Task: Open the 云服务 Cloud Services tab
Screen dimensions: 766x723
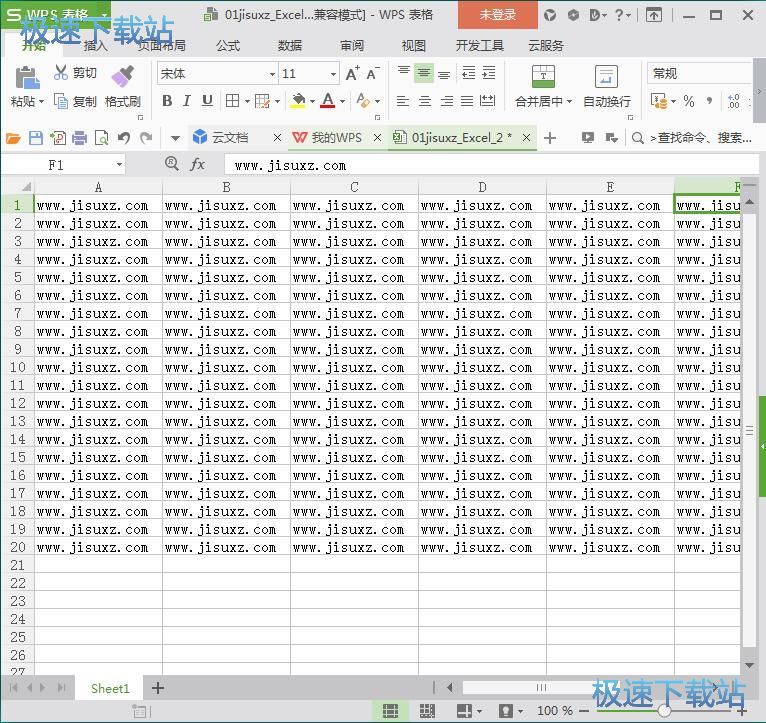Action: pos(546,46)
